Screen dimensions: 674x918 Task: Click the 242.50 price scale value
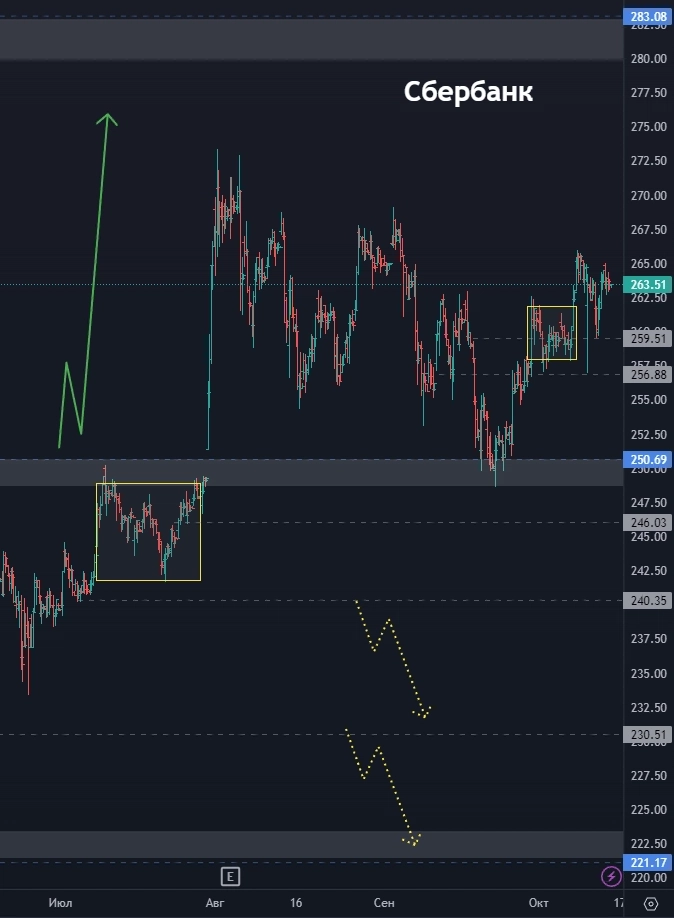click(648, 571)
